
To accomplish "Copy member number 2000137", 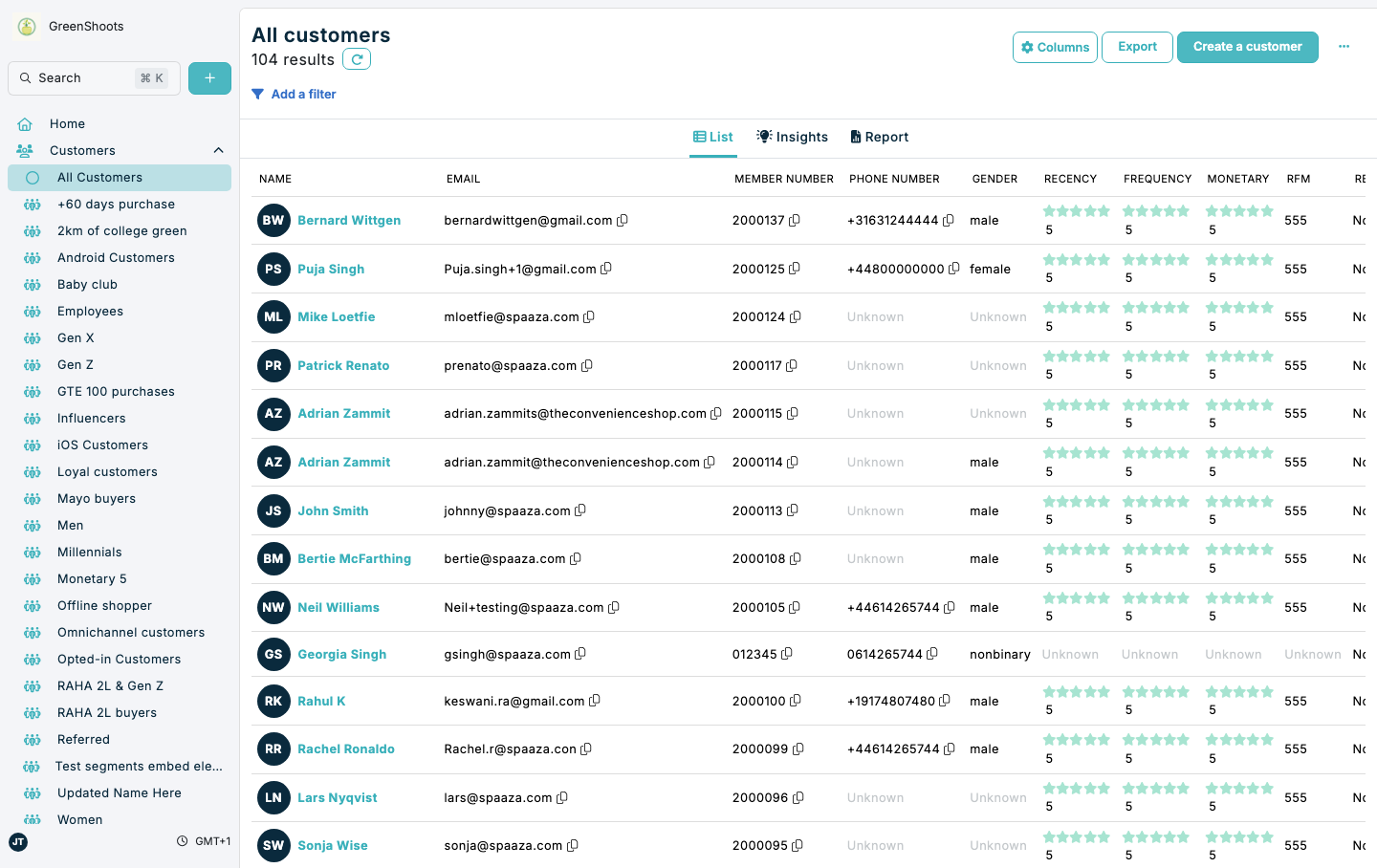I will [797, 220].
